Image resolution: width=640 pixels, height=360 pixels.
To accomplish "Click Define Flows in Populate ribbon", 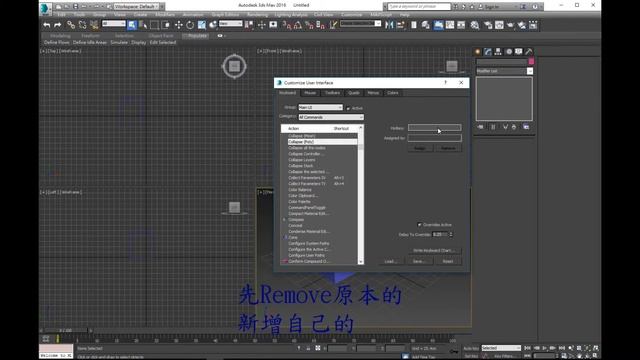I will pyautogui.click(x=56, y=42).
